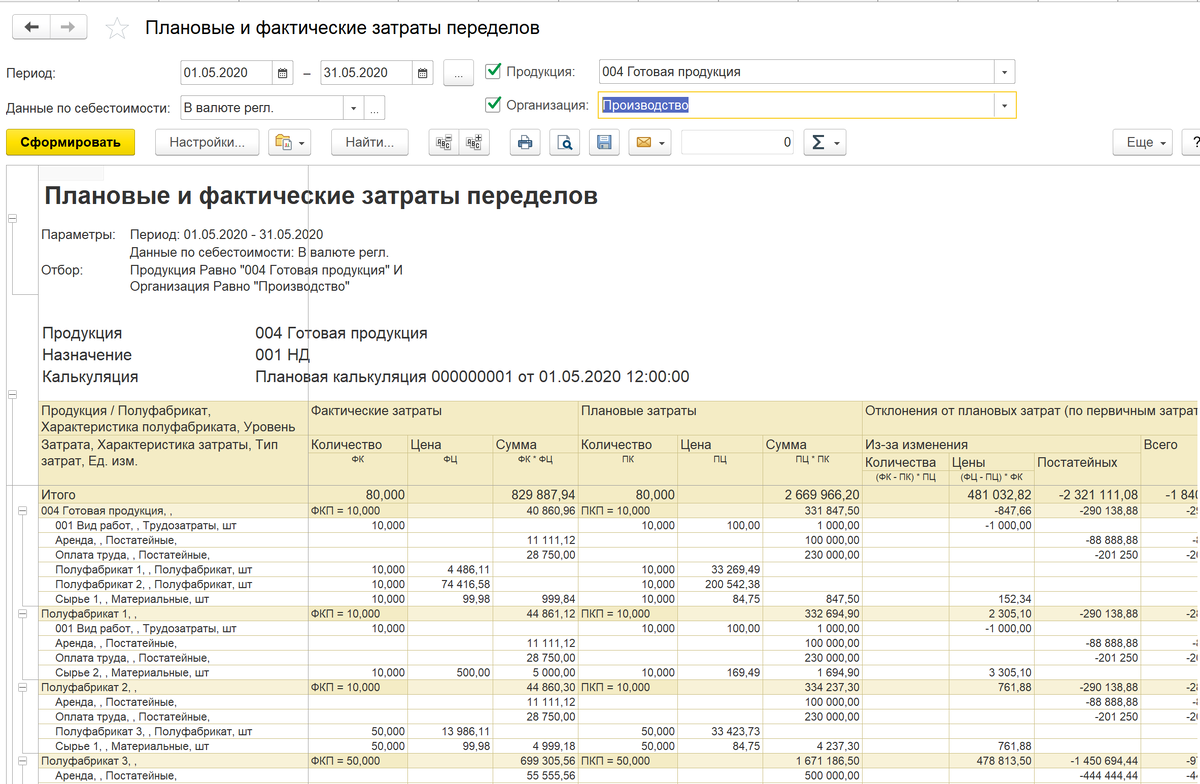The image size is (1200, 784).
Task: Open the Продукция field dropdown arrow
Action: (x=1005, y=73)
